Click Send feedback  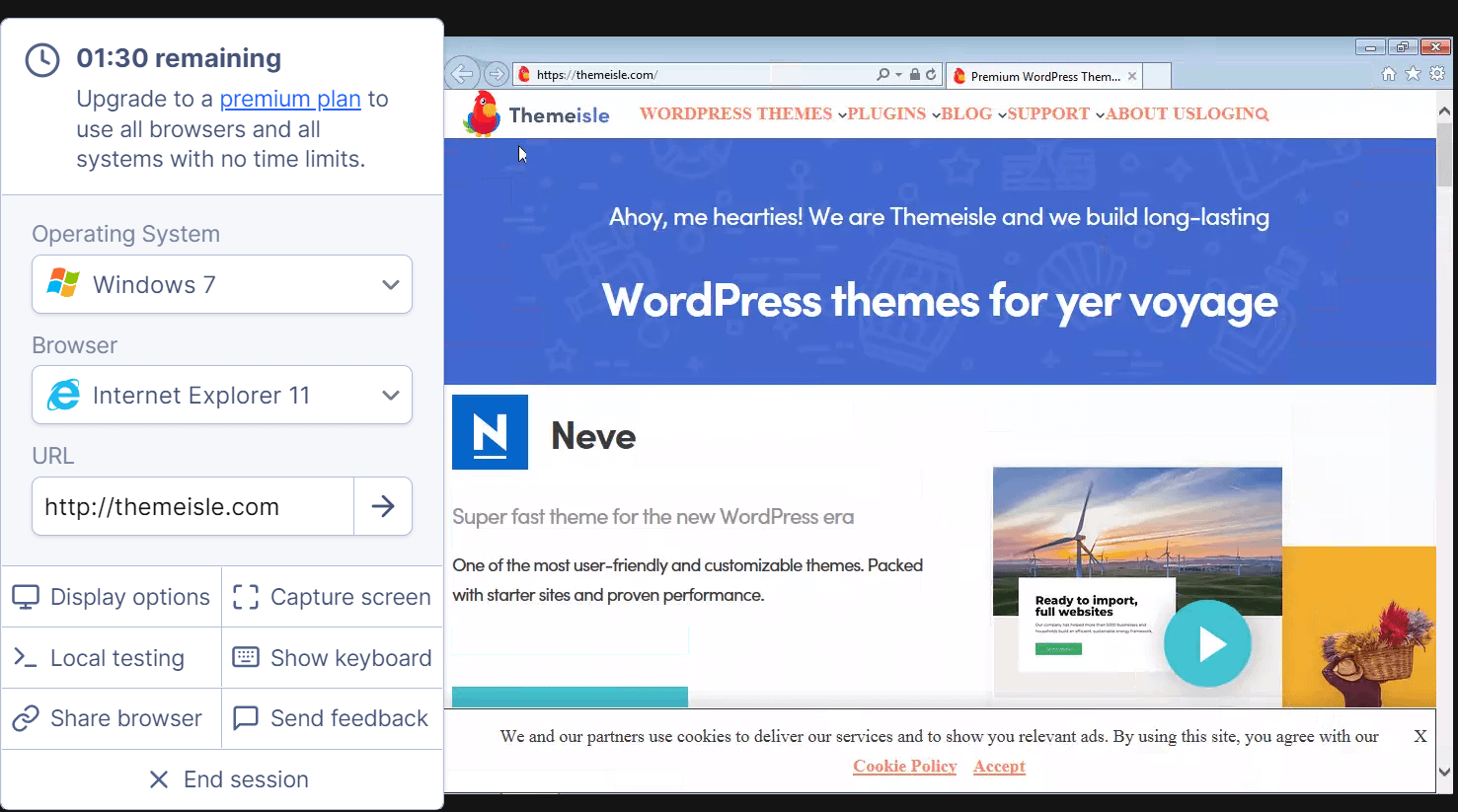[333, 718]
